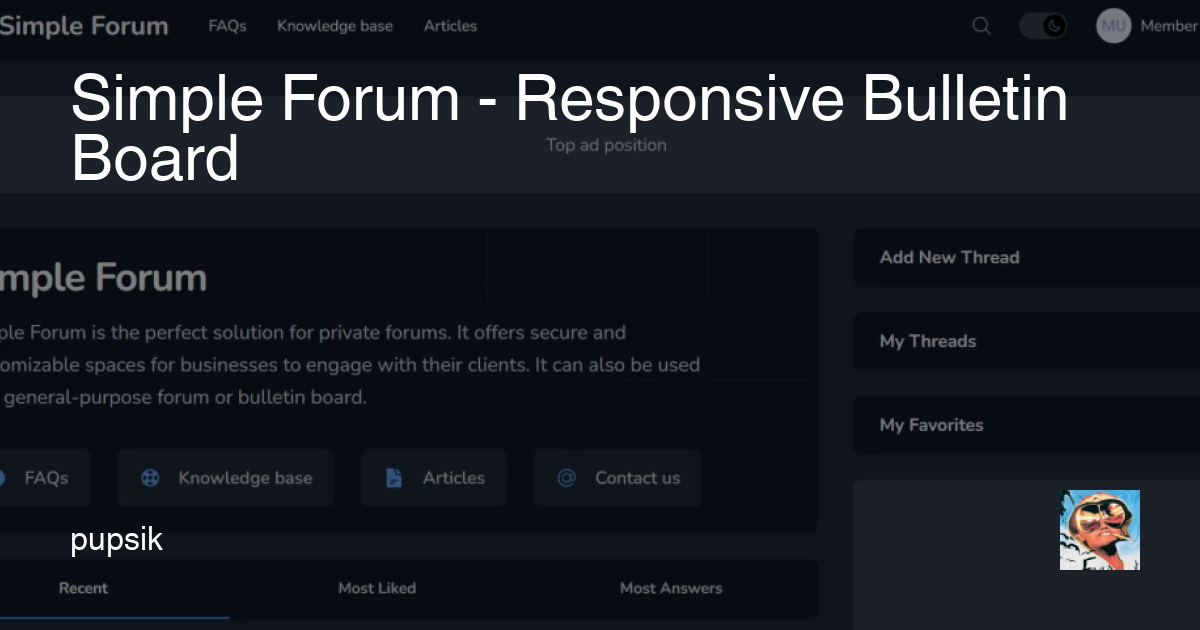Open My Threads in the sidebar

click(928, 341)
